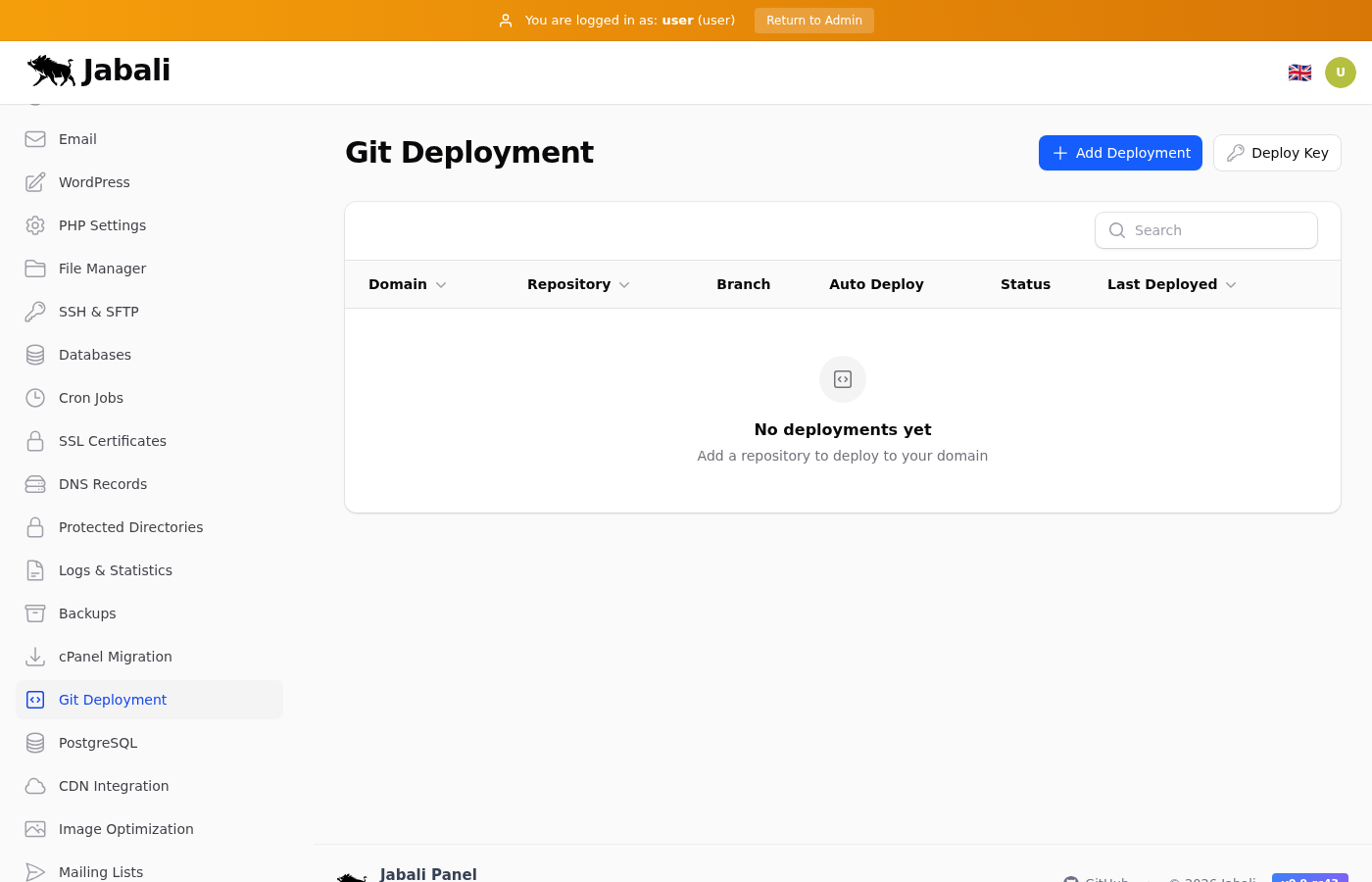Click the Email envelope icon in sidebar

click(35, 139)
